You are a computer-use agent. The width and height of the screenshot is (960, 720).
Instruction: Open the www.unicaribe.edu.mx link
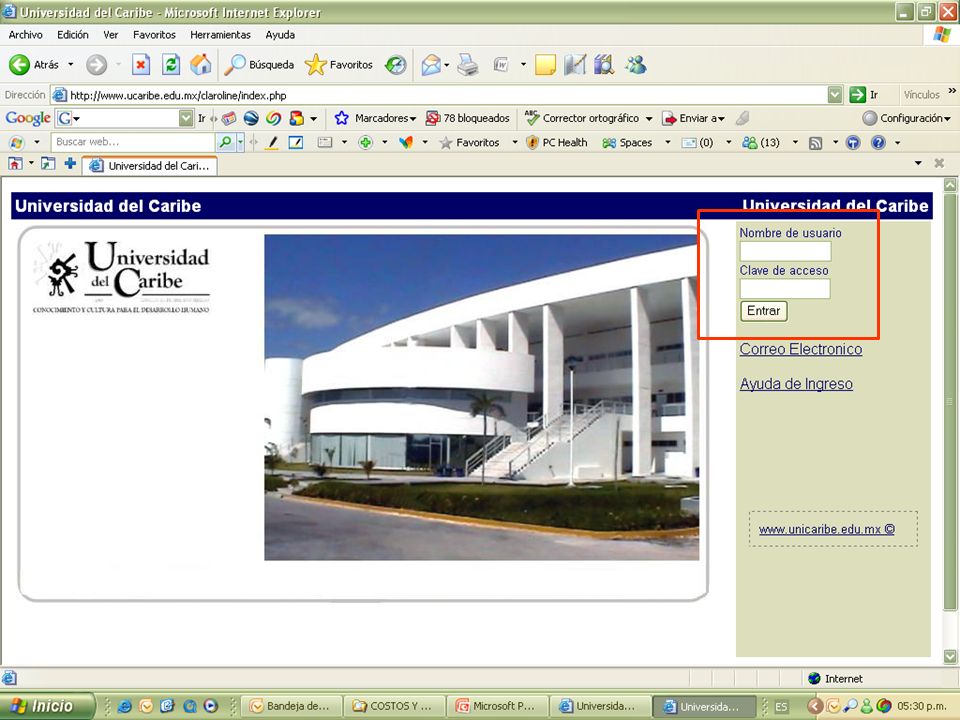(x=827, y=529)
